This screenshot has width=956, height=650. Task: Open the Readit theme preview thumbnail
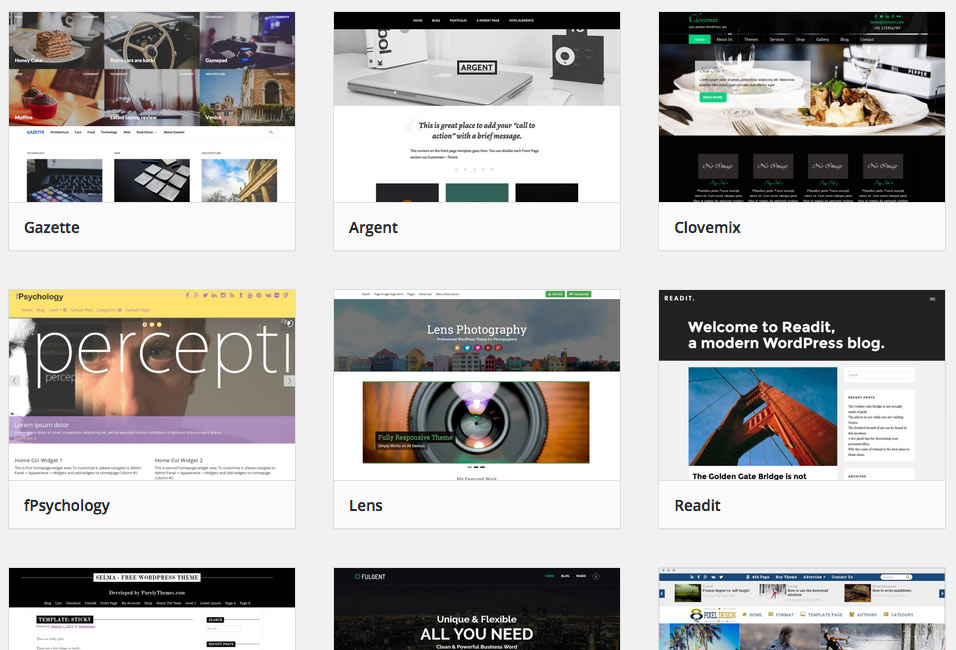click(802, 385)
